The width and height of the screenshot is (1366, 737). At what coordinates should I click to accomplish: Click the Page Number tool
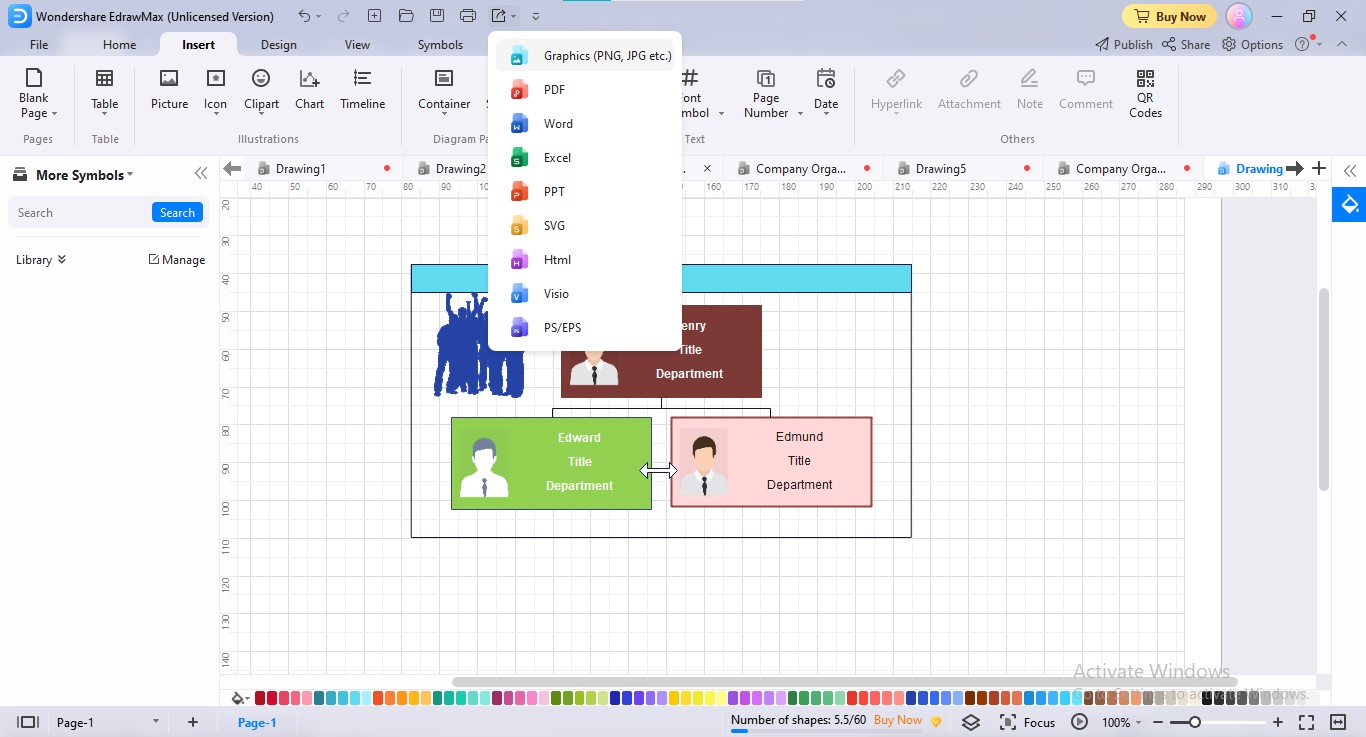click(x=766, y=94)
